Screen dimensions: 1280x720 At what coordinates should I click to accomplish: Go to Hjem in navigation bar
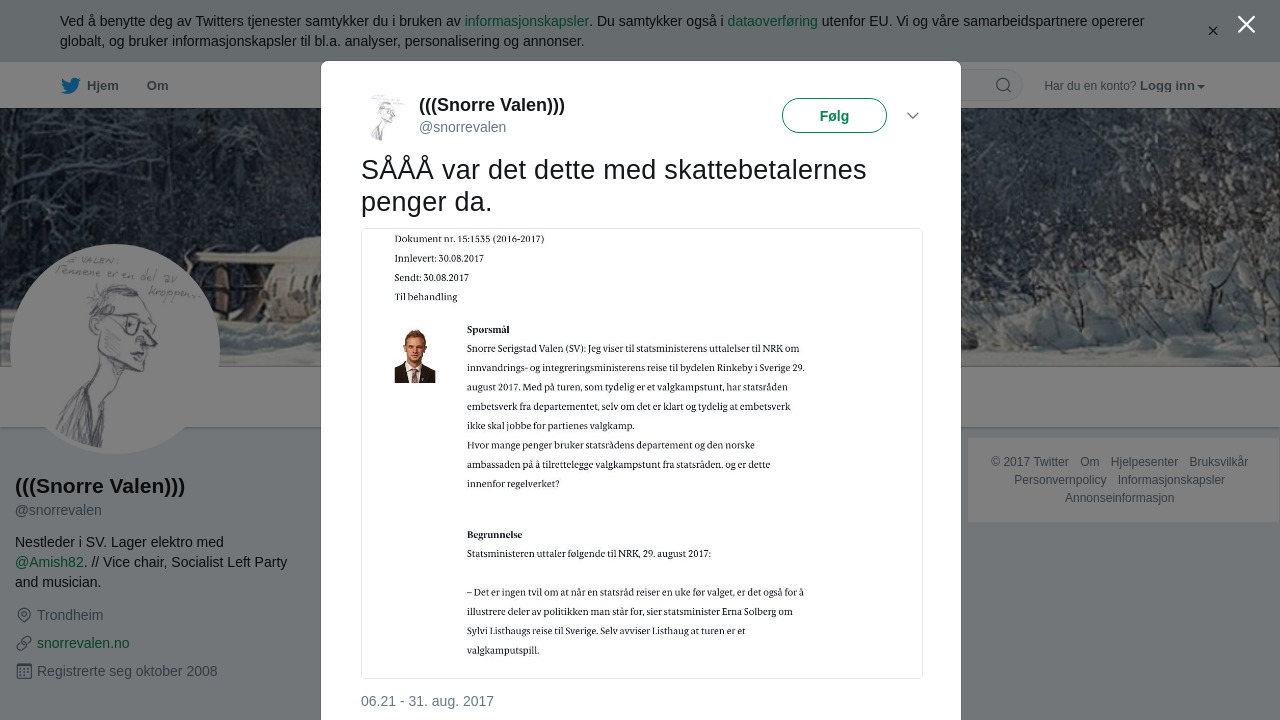point(102,86)
